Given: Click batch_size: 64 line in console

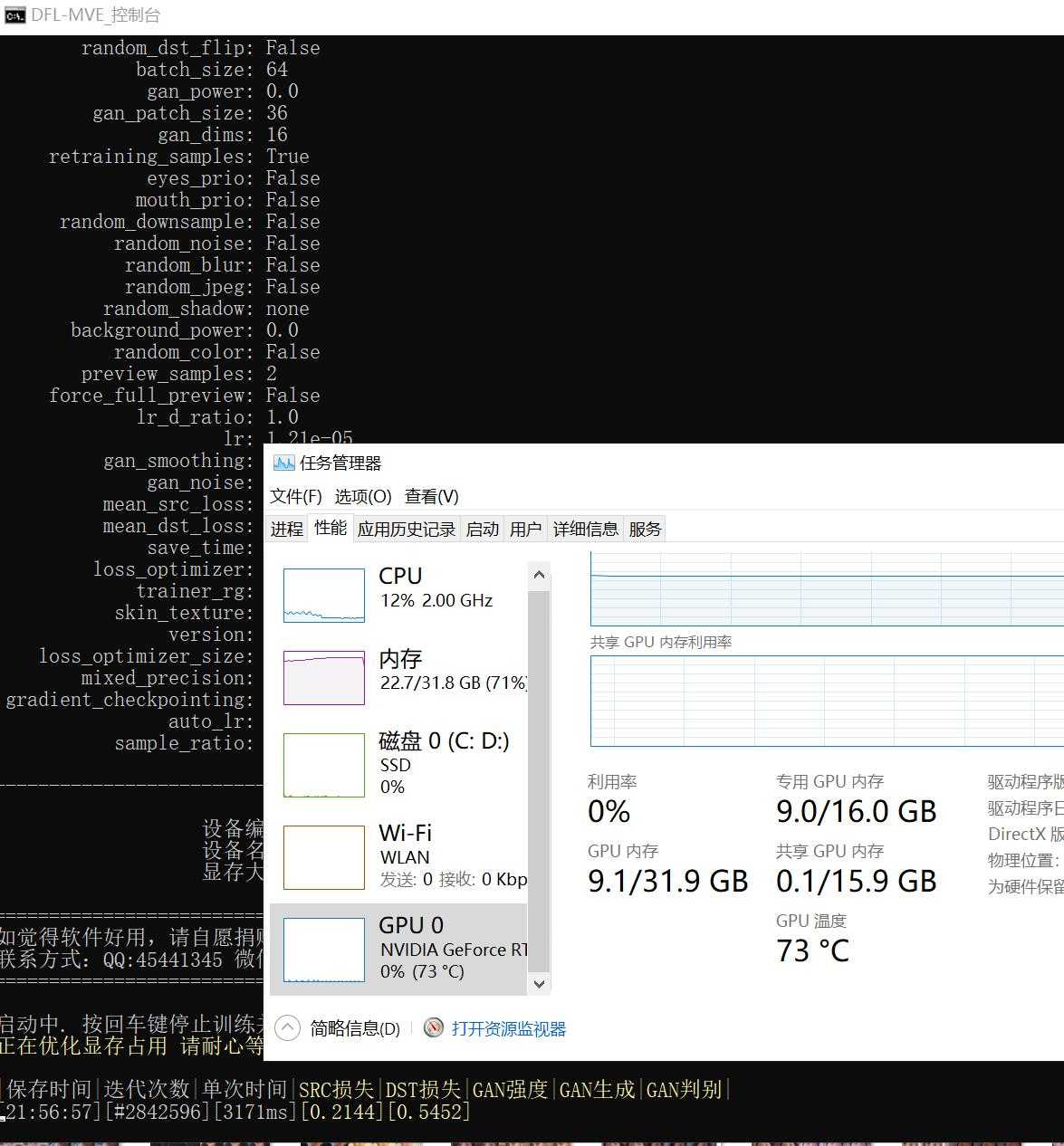Looking at the screenshot, I should point(212,70).
